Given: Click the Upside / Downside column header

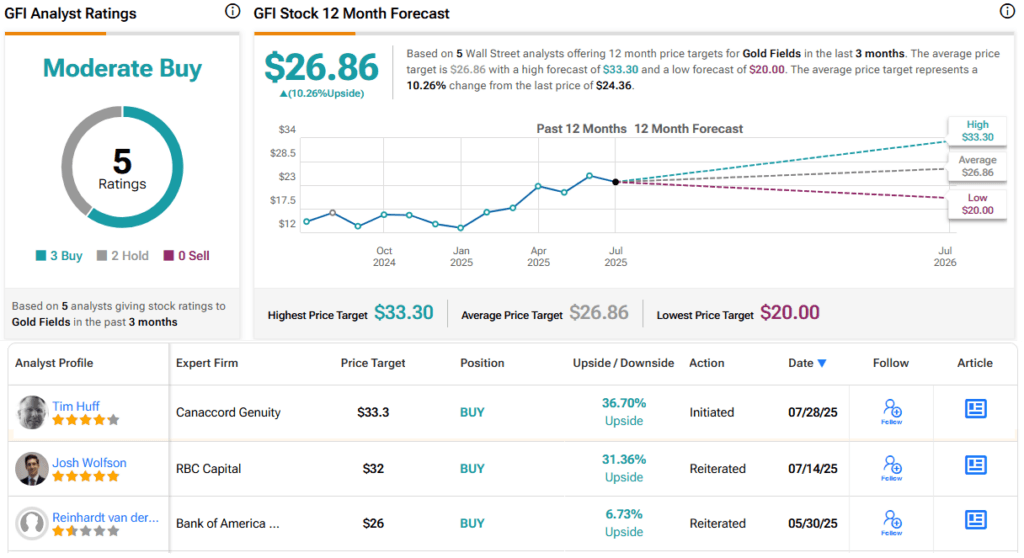Looking at the screenshot, I should [623, 363].
